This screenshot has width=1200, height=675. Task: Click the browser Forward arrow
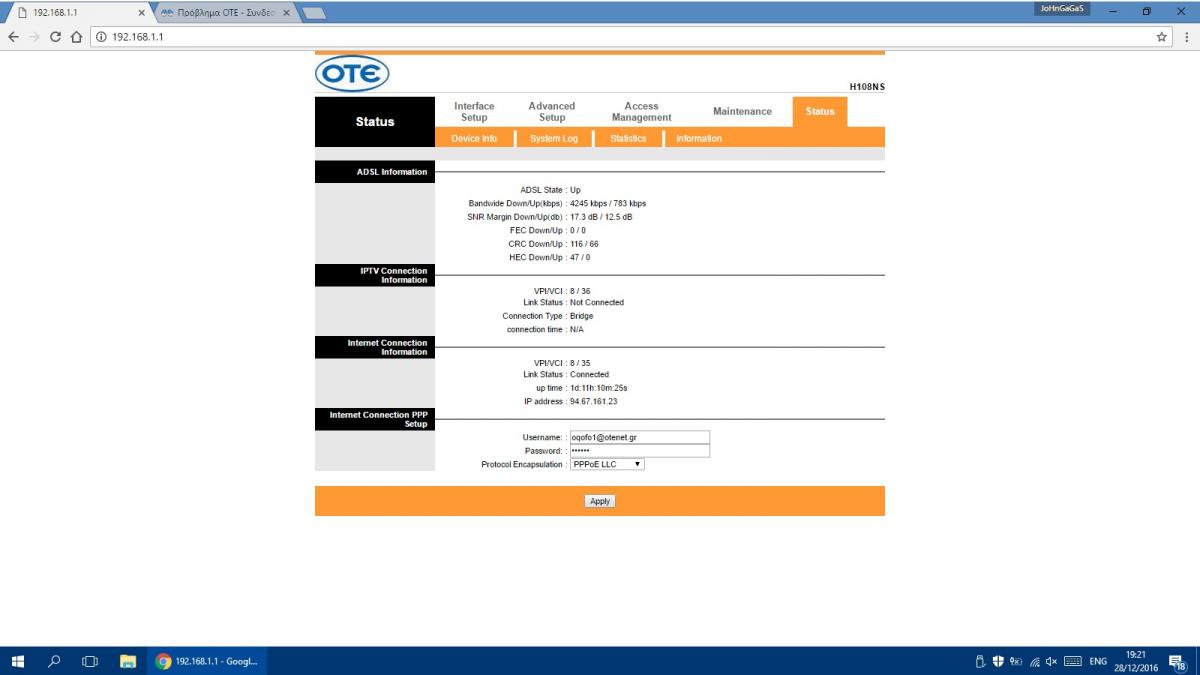(x=34, y=36)
